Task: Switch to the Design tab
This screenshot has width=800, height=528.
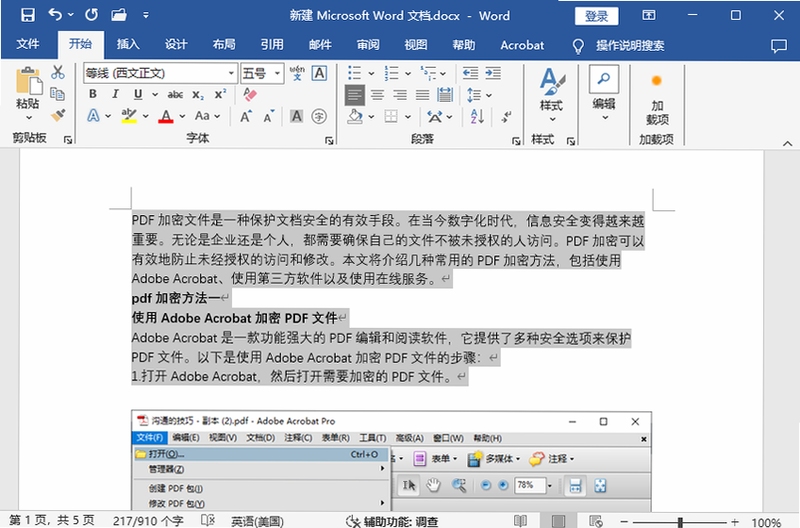Action: point(176,45)
